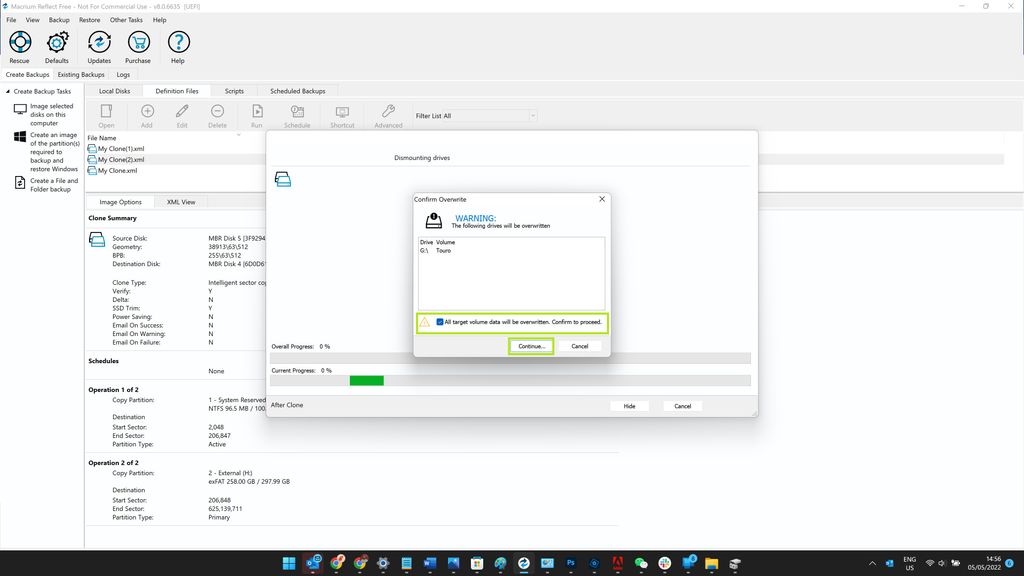Open the Defaults settings icon
Image resolution: width=1024 pixels, height=576 pixels.
(57, 45)
